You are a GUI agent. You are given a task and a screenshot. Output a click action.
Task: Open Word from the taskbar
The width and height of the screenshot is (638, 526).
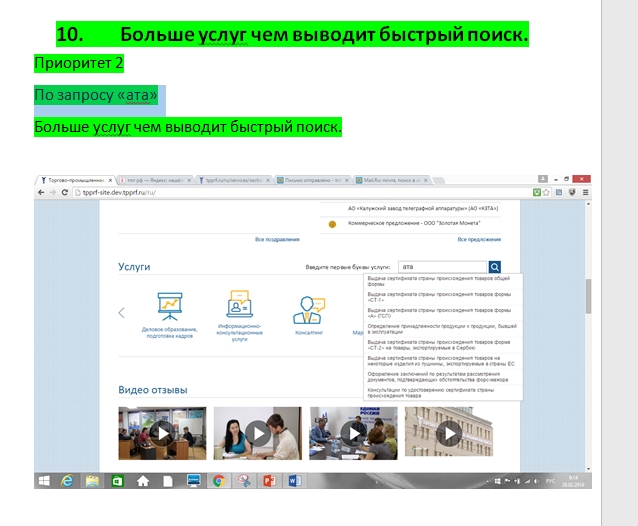click(x=295, y=481)
